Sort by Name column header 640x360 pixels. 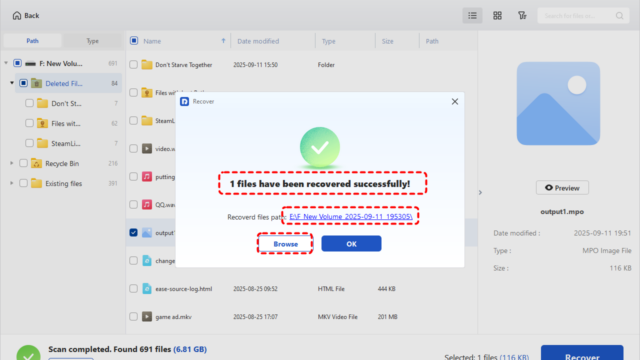[152, 41]
